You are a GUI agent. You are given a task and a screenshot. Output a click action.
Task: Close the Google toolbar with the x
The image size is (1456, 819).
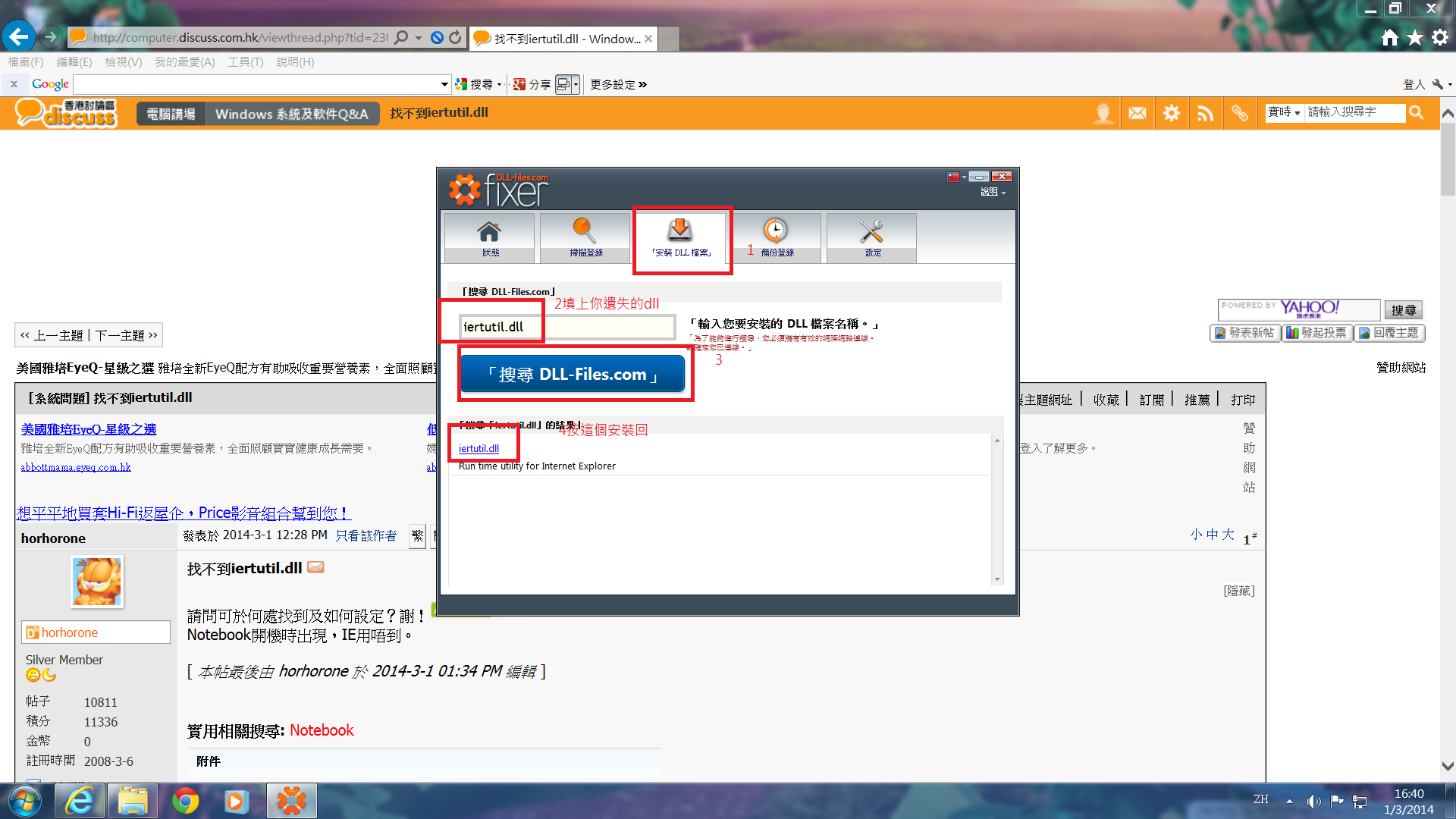pos(14,84)
